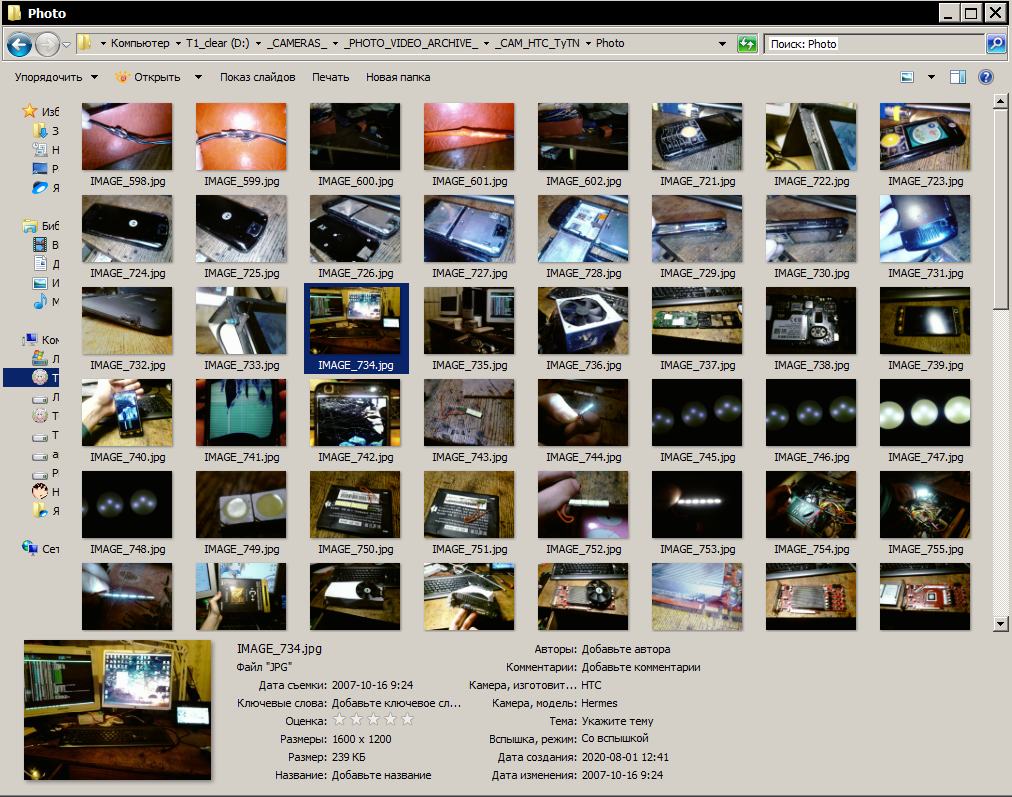1012x797 pixels.
Task: Expand the arrow after _PHOTO_VIDEO_ARCHIVE_ breadcrumb
Action: tap(486, 43)
